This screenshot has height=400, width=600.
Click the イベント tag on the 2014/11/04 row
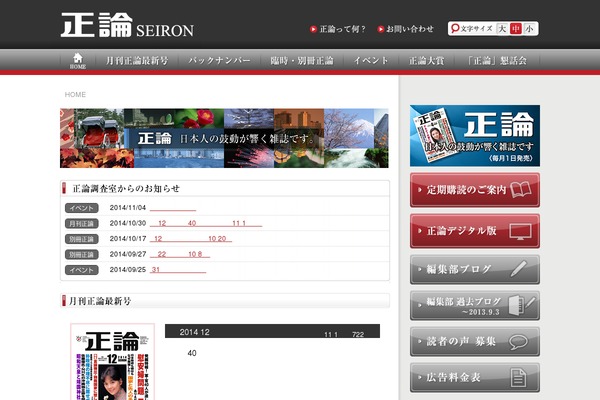(82, 208)
